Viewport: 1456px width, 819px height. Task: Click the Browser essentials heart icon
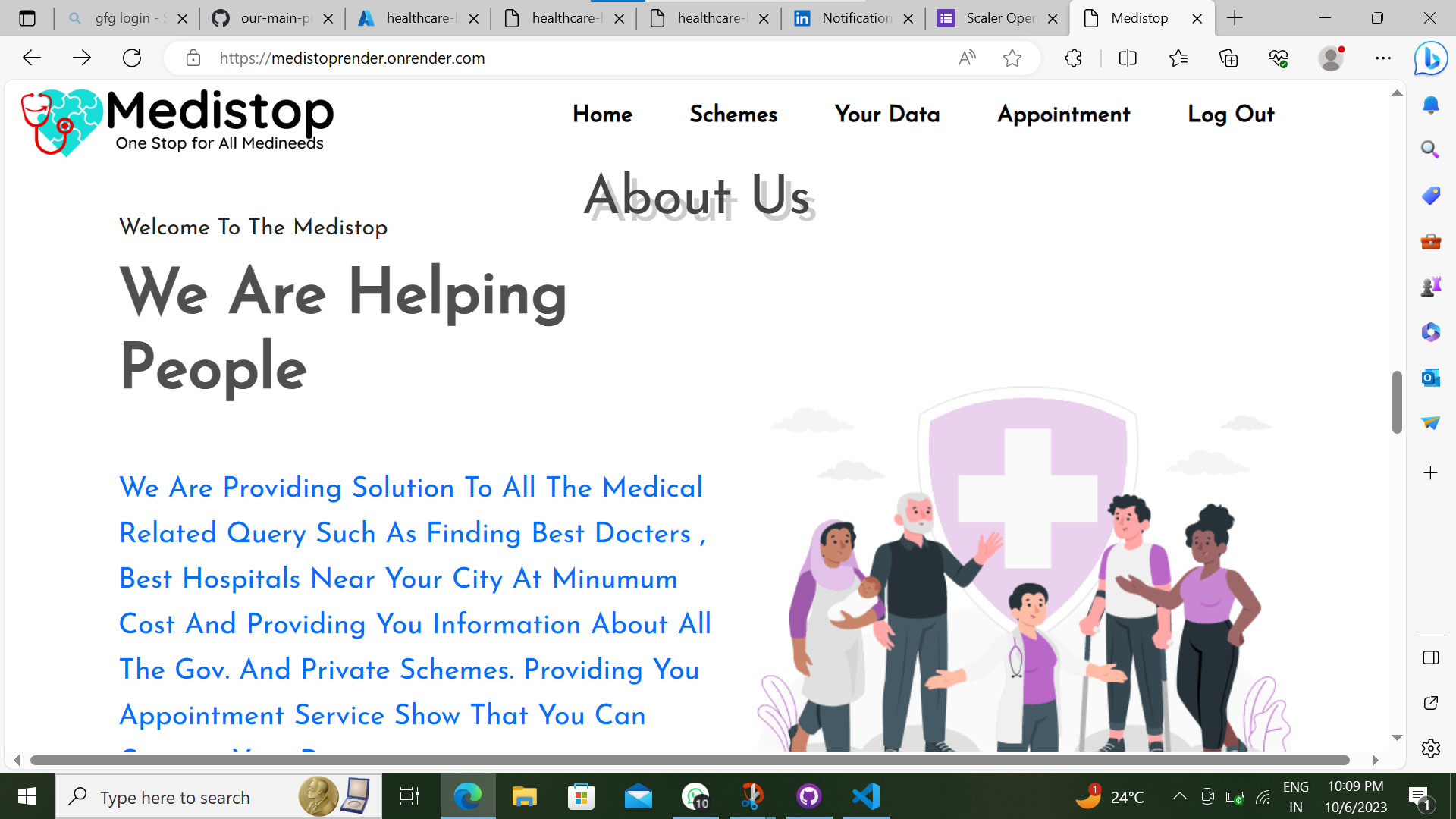1279,58
